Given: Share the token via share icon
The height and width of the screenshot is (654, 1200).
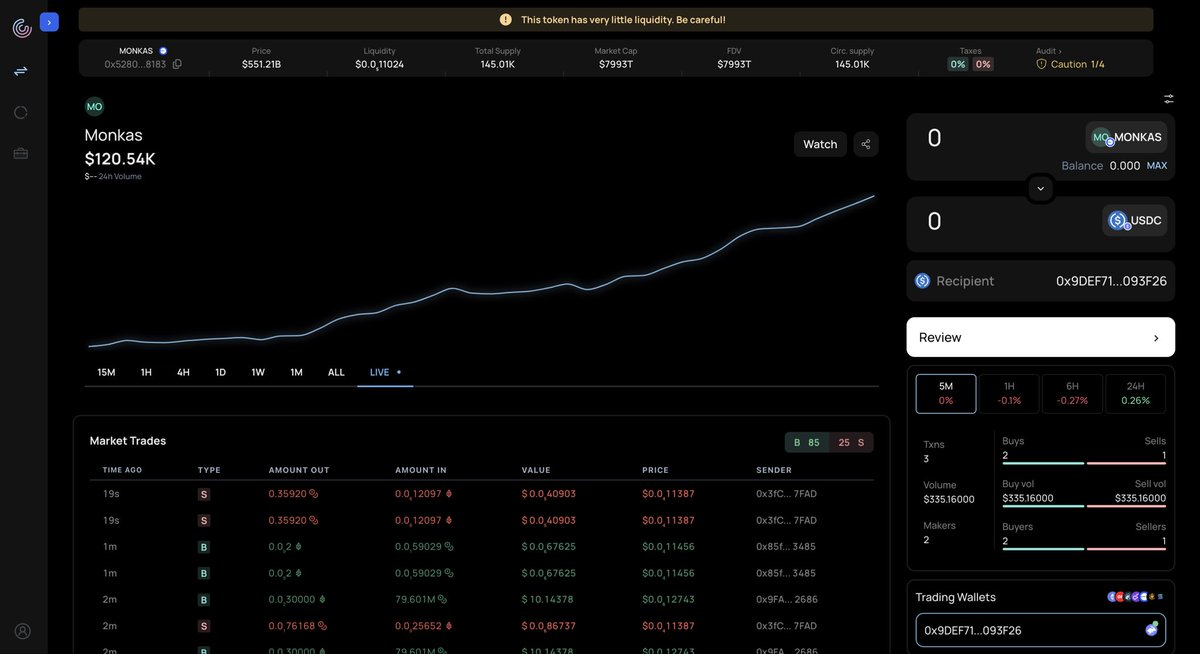Looking at the screenshot, I should pos(866,144).
